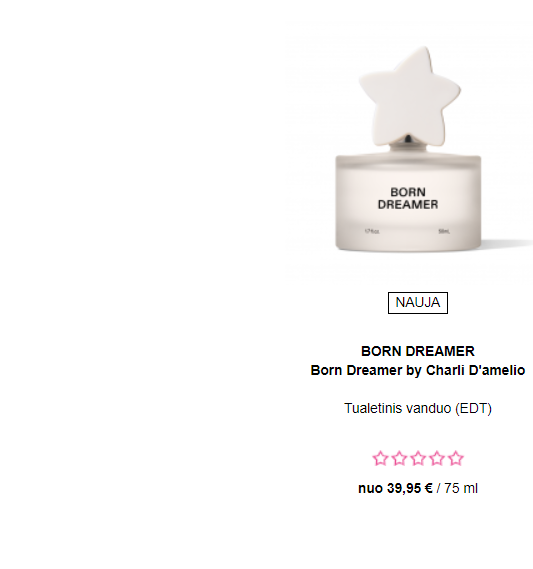Viewport: 533px width, 569px height.
Task: Give five stars via the last rating star
Action: 456,458
